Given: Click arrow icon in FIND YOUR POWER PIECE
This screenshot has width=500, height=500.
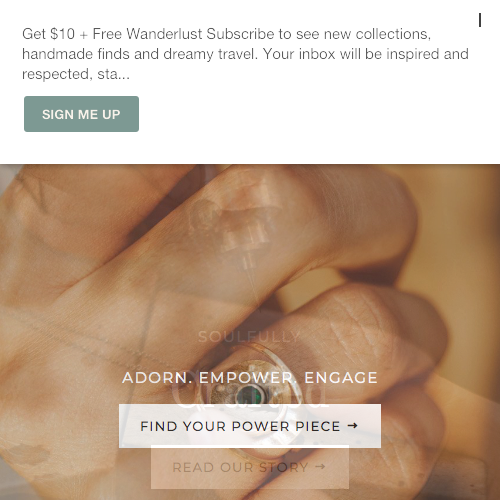Looking at the screenshot, I should tap(352, 426).
